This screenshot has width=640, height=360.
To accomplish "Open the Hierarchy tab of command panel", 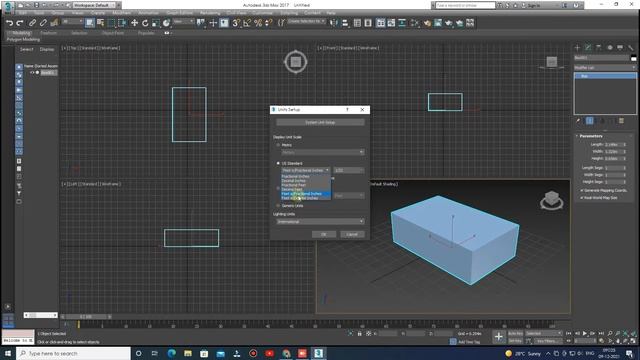I will tap(599, 48).
